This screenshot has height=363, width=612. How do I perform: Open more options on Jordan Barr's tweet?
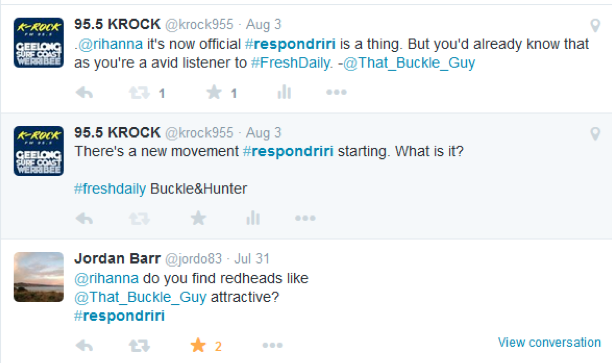(272, 345)
